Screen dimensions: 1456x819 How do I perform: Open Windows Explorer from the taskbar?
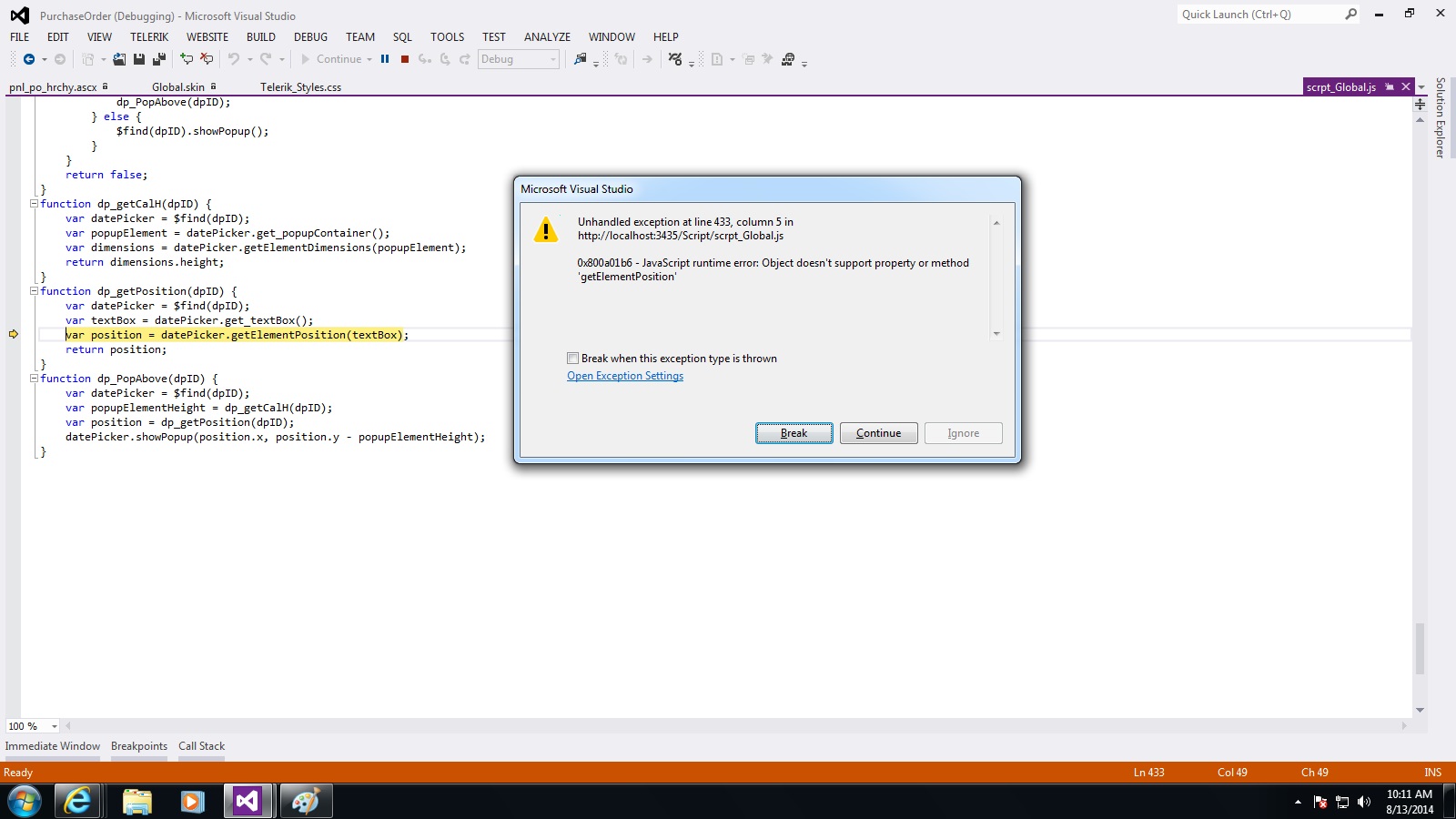click(x=136, y=801)
